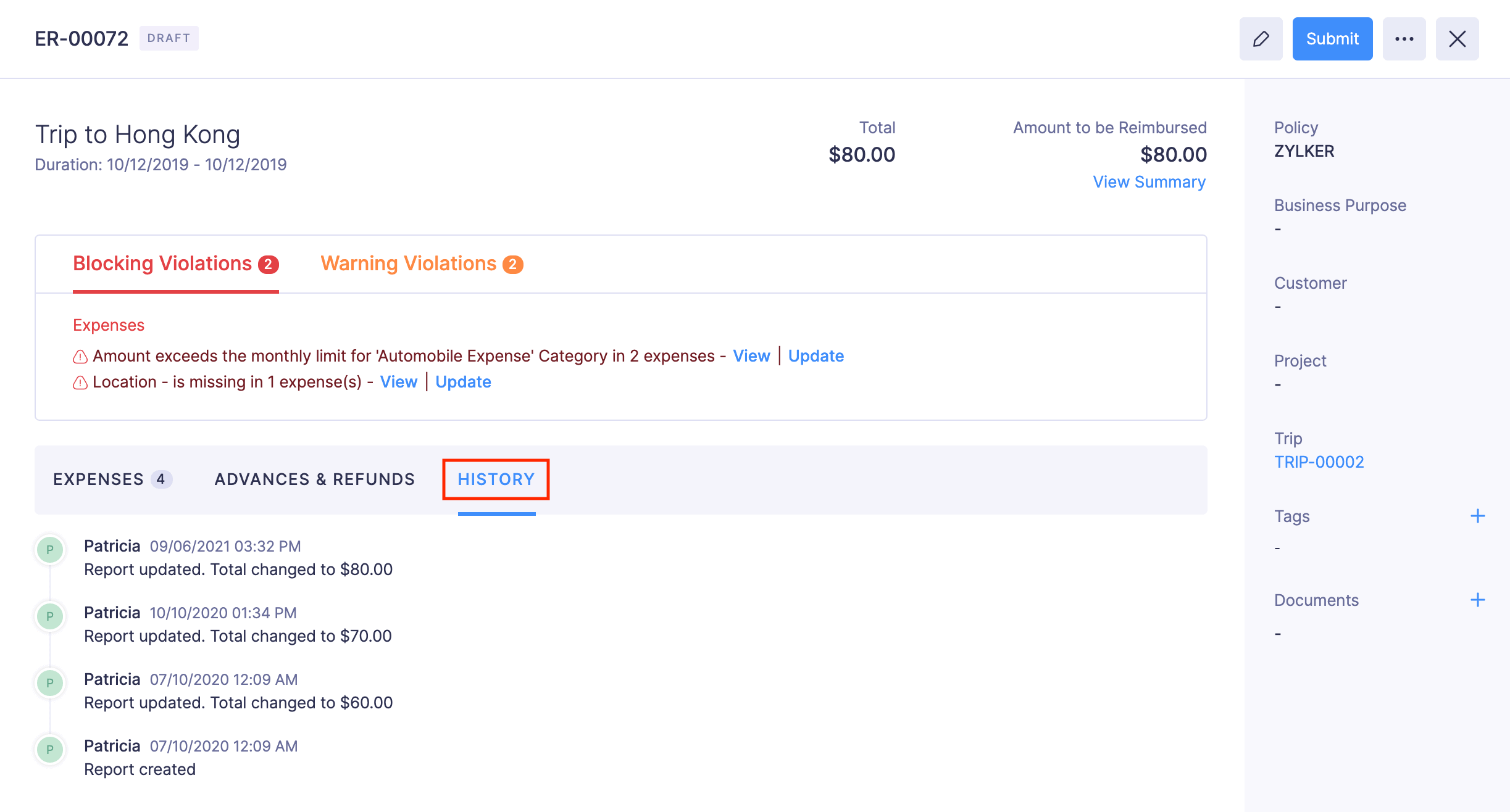Add a document with plus icon
Viewport: 1510px width, 812px height.
point(1477,600)
